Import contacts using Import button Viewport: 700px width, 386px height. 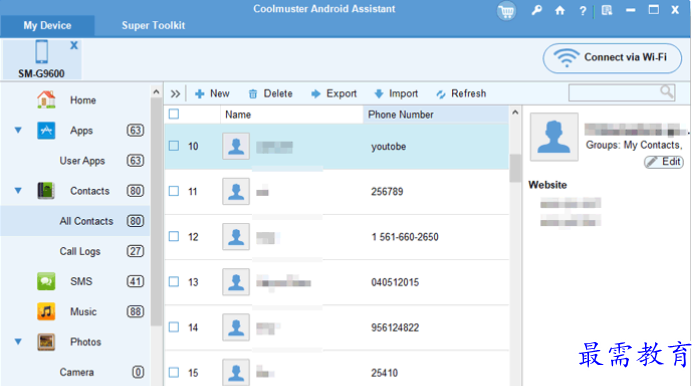396,94
